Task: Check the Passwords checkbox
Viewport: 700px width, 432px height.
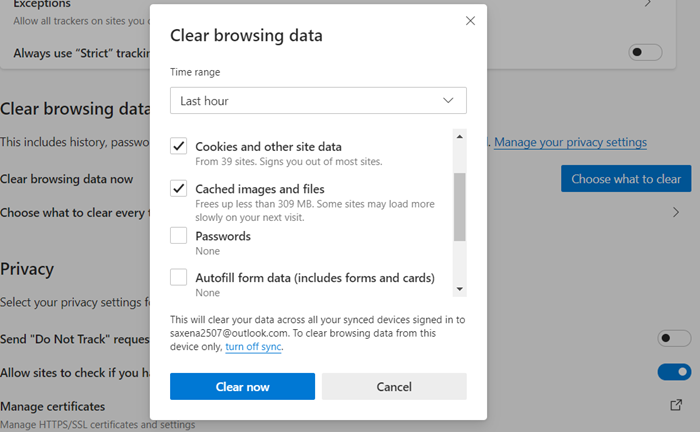Action: point(179,236)
